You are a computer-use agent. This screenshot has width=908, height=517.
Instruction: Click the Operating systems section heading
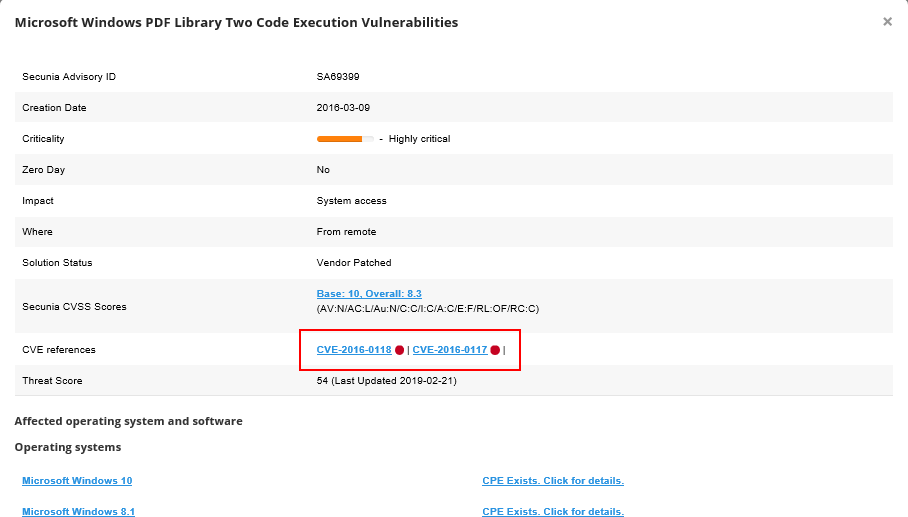[68, 447]
